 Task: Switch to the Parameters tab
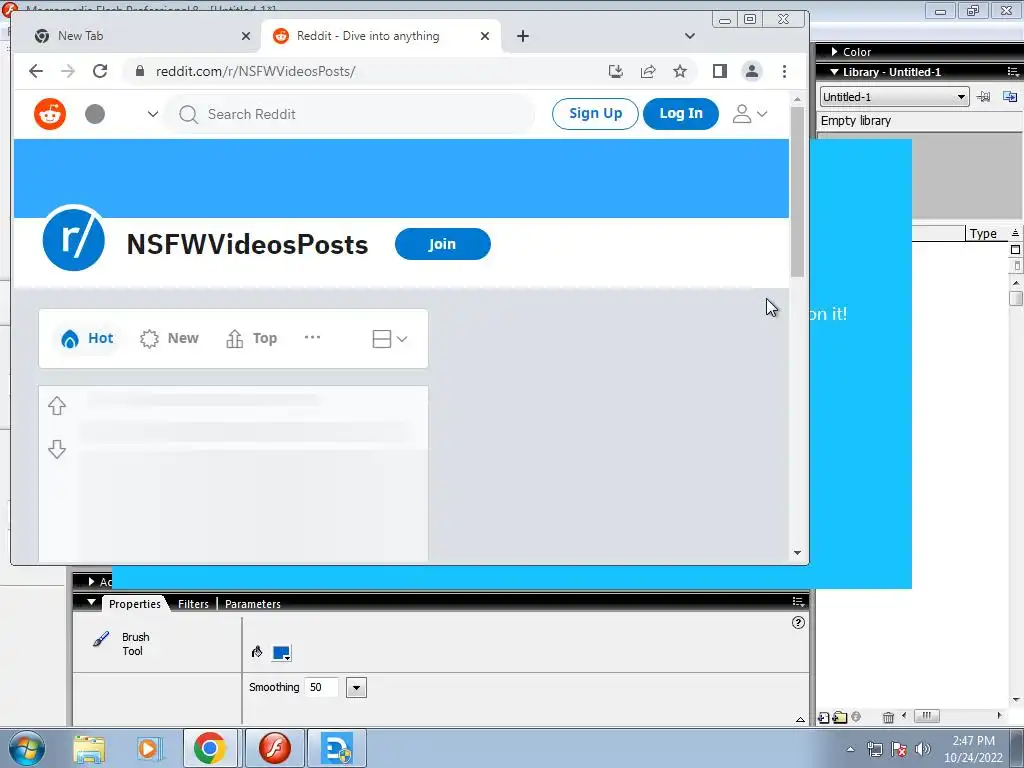click(253, 604)
